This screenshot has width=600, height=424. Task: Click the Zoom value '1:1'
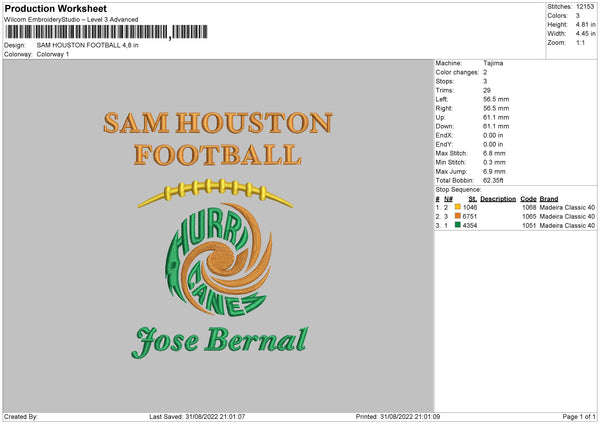click(580, 43)
